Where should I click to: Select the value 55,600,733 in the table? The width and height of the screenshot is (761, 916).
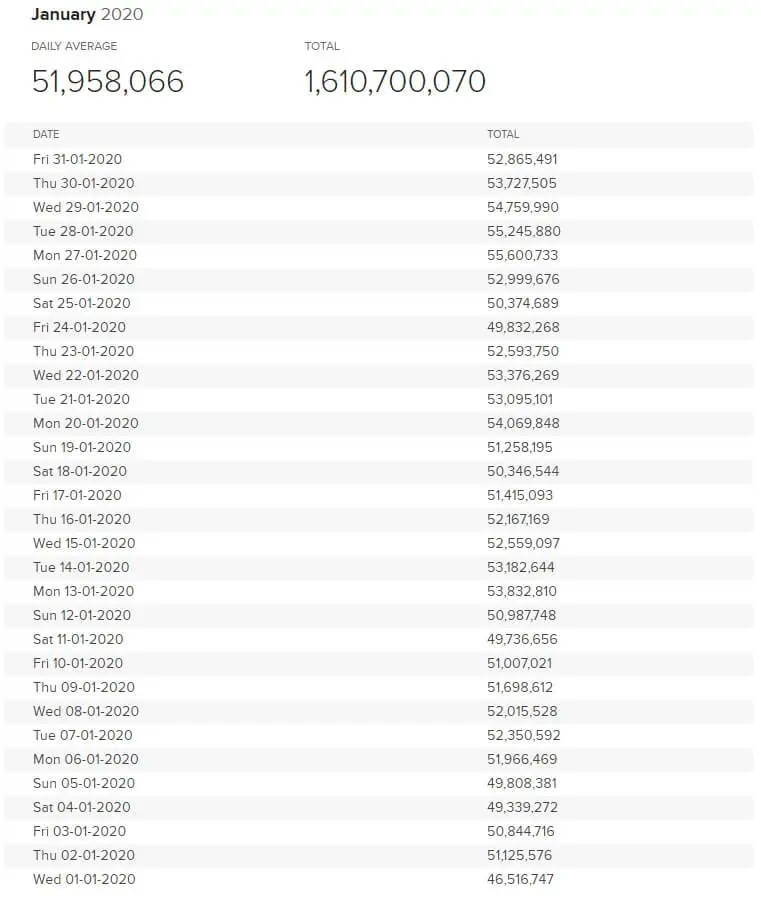[x=522, y=255]
